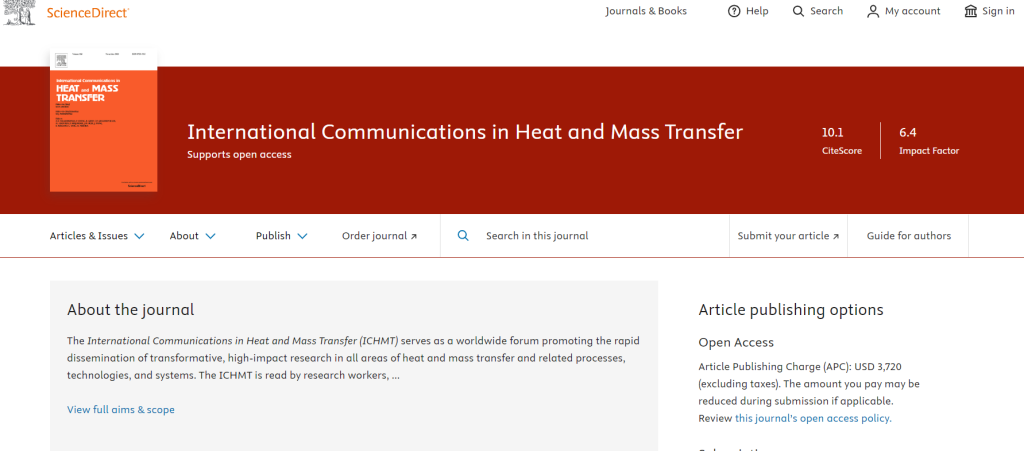Click the magnifier icon in journal search
The height and width of the screenshot is (451, 1024).
tap(463, 236)
